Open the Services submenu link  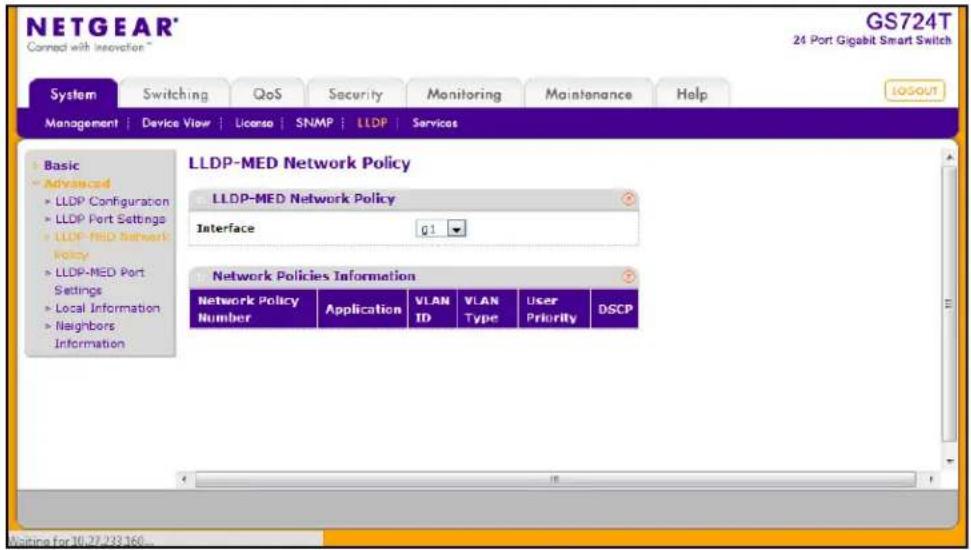point(435,123)
